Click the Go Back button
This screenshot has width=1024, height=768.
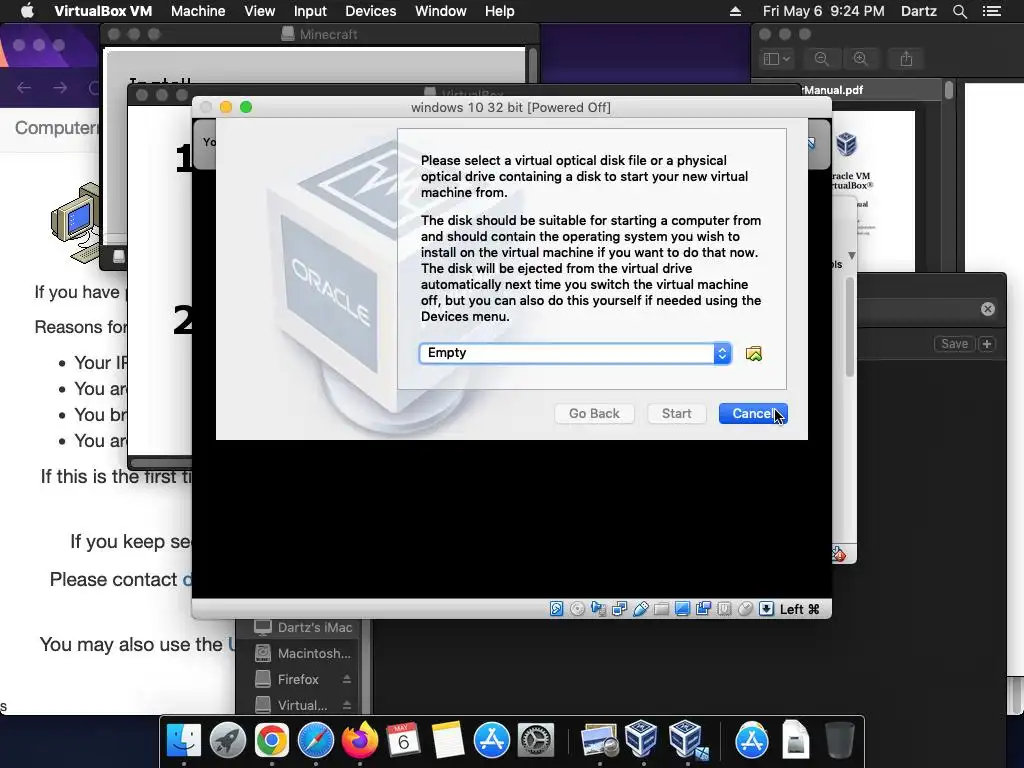click(594, 413)
